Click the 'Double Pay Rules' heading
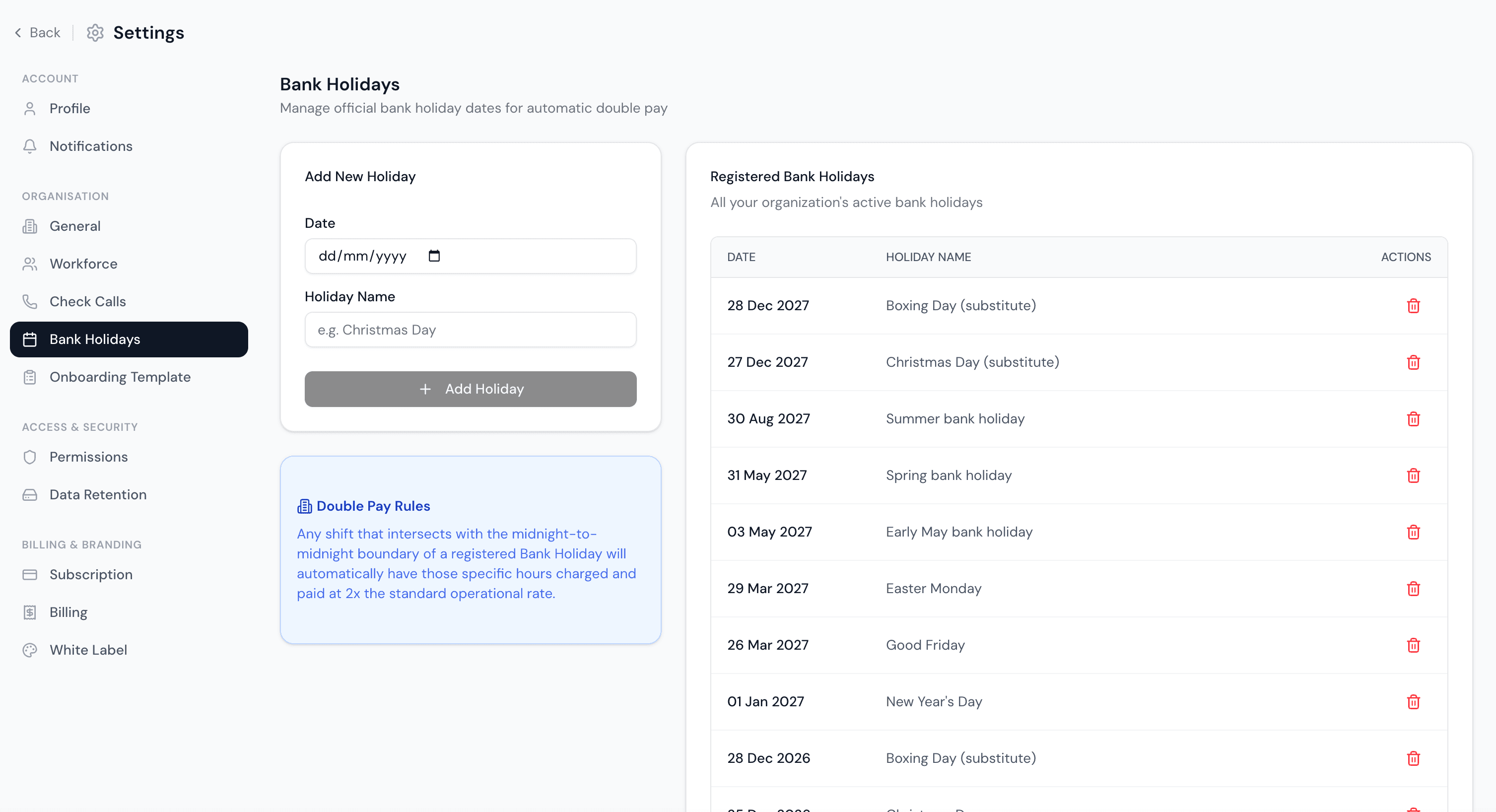Image resolution: width=1496 pixels, height=812 pixels. pos(373,506)
